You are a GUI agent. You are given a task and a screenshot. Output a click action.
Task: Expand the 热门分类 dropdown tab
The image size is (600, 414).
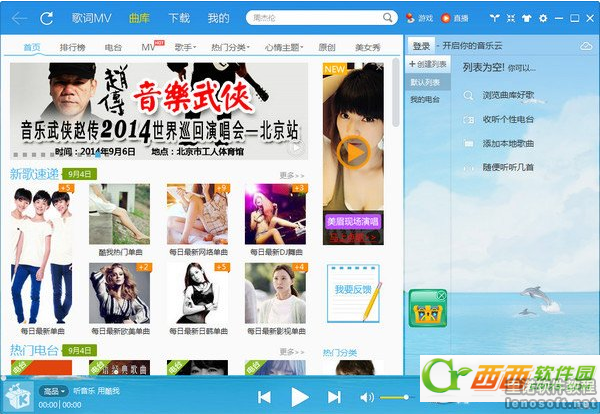pos(230,47)
